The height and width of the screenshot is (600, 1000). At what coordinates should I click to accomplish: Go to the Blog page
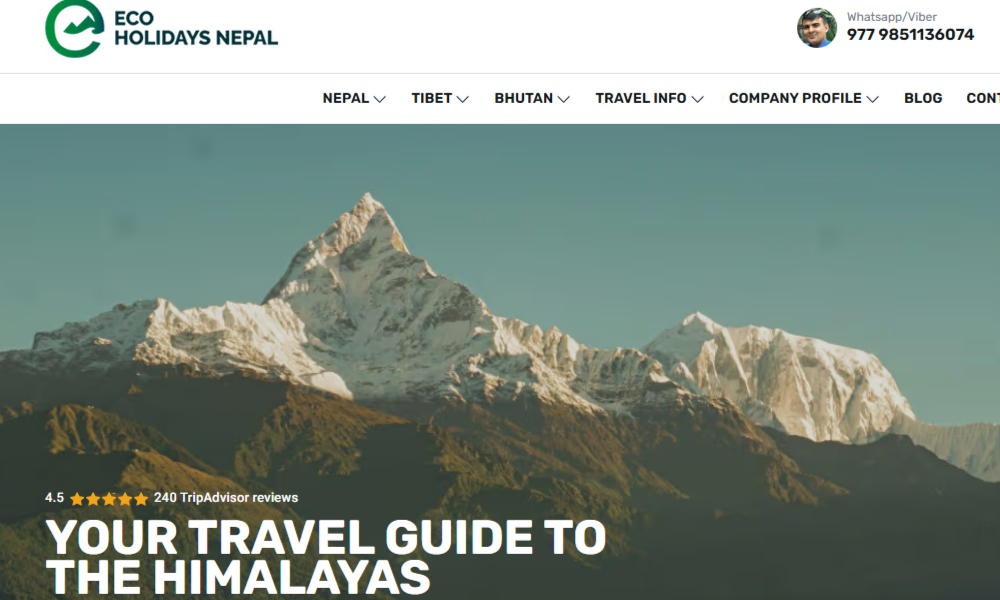923,98
